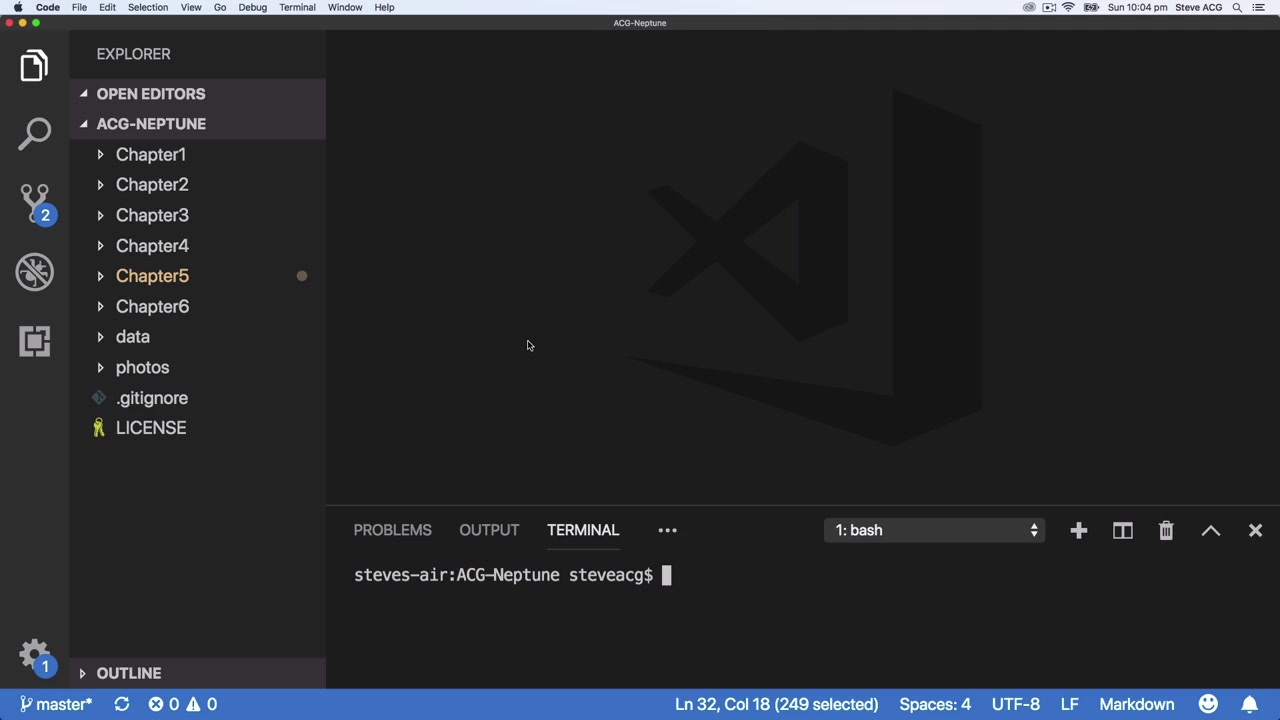Image resolution: width=1280 pixels, height=720 pixels.
Task: Change end of line sequence LF
Action: coord(1069,704)
